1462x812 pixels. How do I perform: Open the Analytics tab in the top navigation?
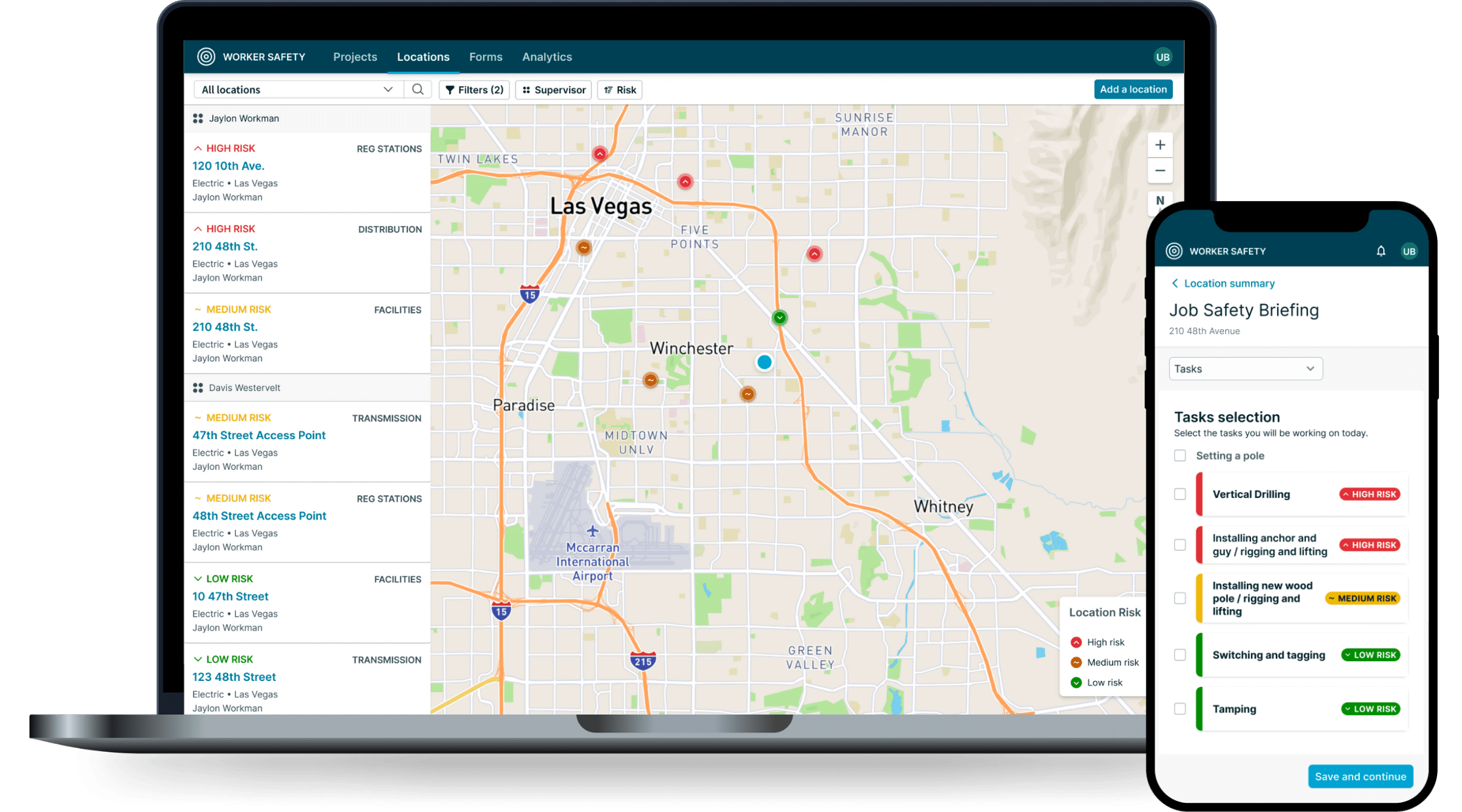[x=548, y=57]
